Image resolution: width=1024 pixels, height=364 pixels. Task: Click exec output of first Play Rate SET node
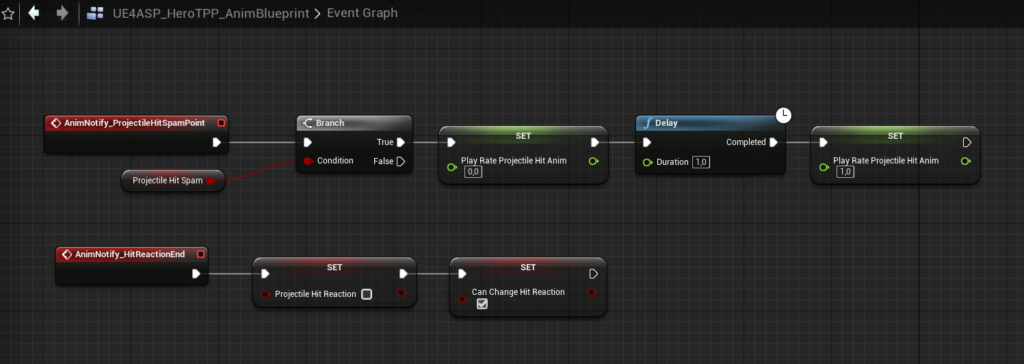(595, 142)
